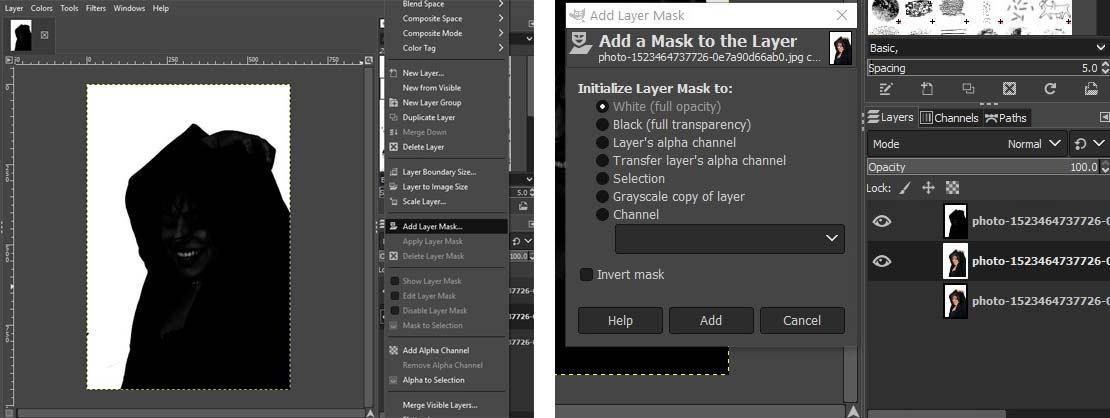Image resolution: width=1110 pixels, height=418 pixels.
Task: Expand the Color Tag submenu
Action: 447,48
